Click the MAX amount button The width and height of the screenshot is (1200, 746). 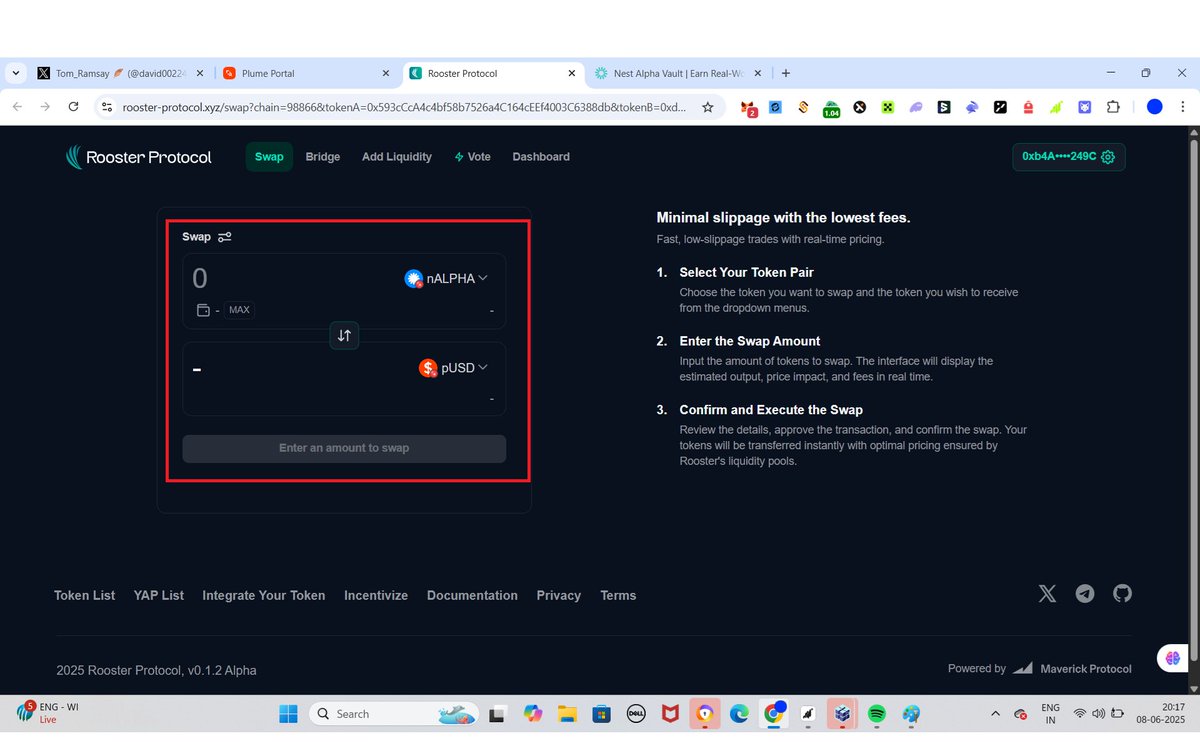coord(239,310)
